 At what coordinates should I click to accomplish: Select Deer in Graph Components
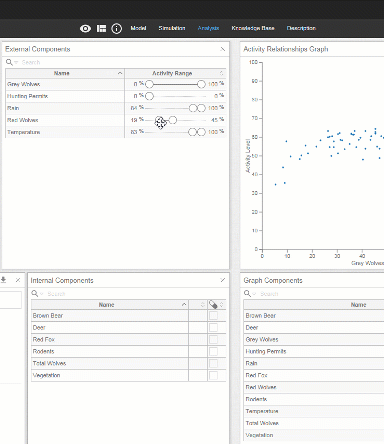[314, 328]
